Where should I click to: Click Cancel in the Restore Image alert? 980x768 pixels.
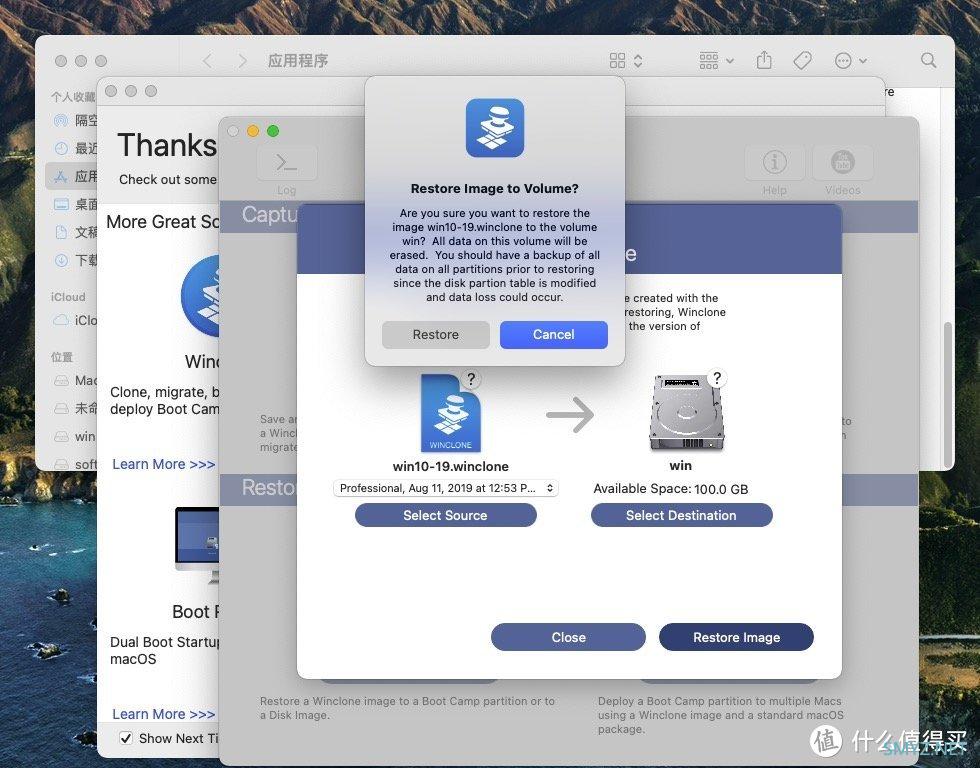click(554, 335)
